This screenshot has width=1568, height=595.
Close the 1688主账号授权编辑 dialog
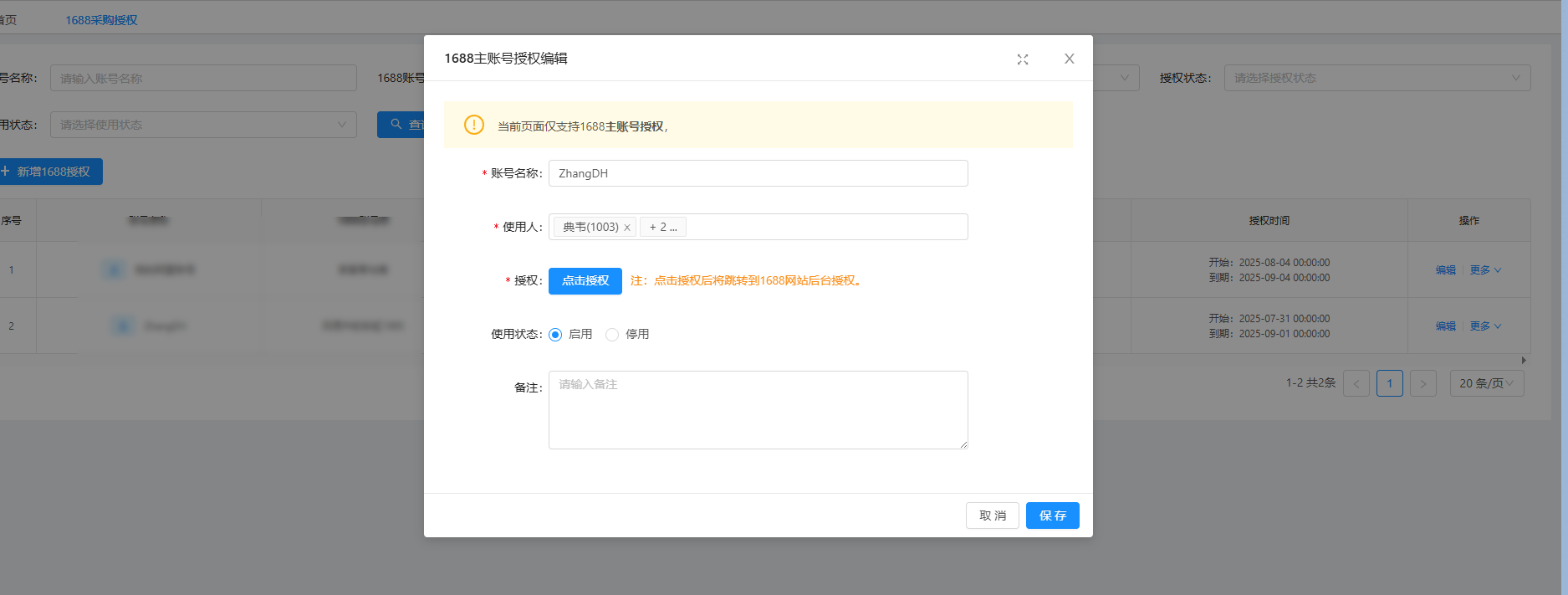coord(1069,59)
